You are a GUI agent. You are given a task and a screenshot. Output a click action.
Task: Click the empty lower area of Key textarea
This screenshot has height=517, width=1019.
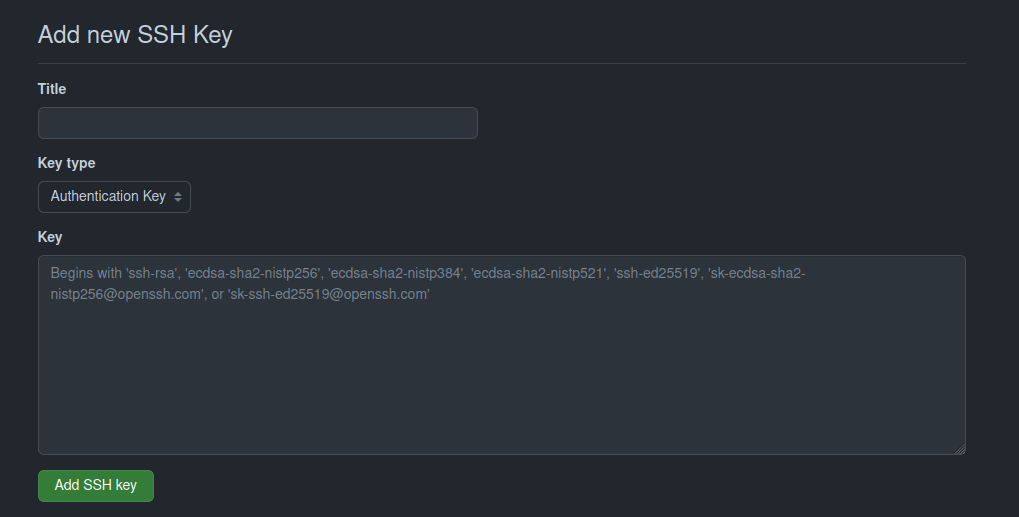point(502,383)
